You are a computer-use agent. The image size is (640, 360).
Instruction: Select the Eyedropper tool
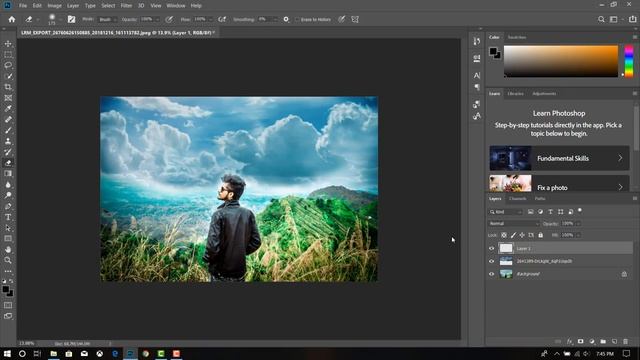coord(8,109)
